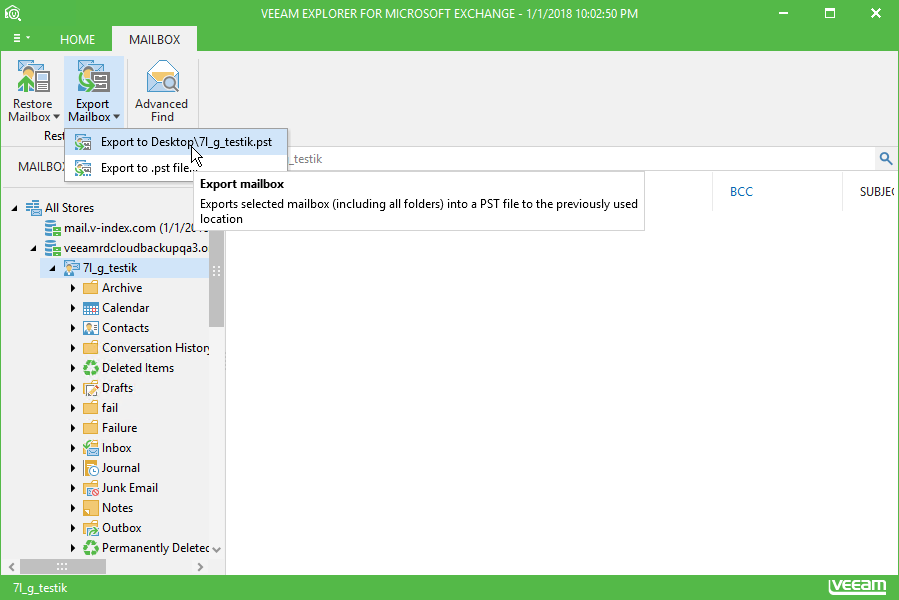This screenshot has width=899, height=600.
Task: Click the tree horizontal scrollbar thumb
Action: pos(63,567)
